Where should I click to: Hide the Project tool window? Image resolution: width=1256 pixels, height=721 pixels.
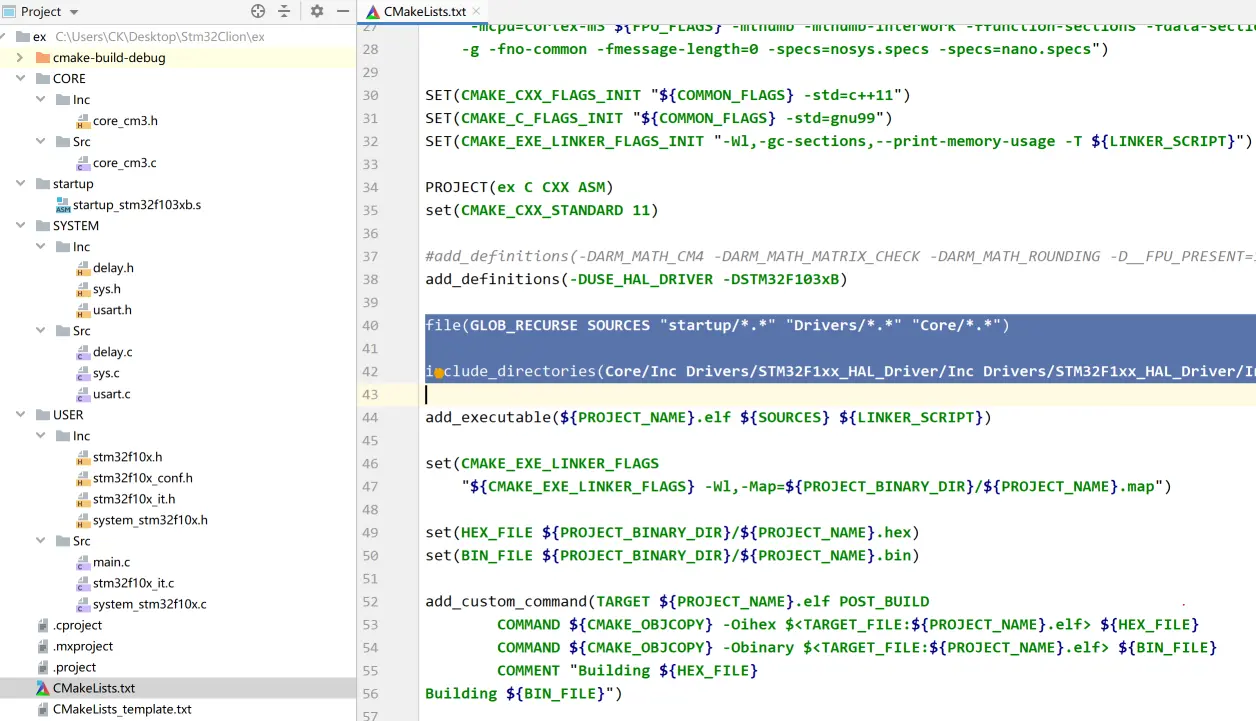pos(341,12)
